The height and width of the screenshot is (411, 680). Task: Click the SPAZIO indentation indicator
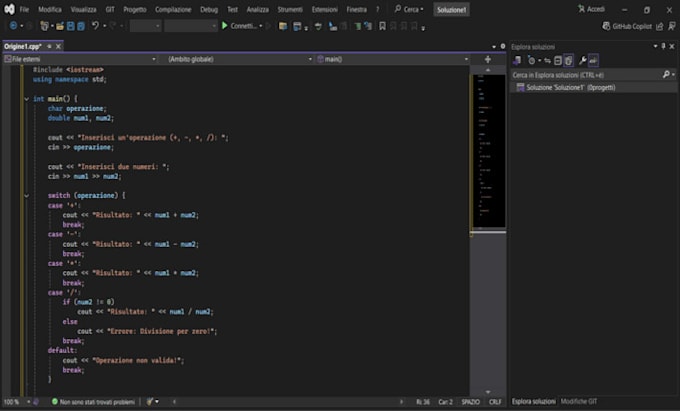pyautogui.click(x=471, y=402)
